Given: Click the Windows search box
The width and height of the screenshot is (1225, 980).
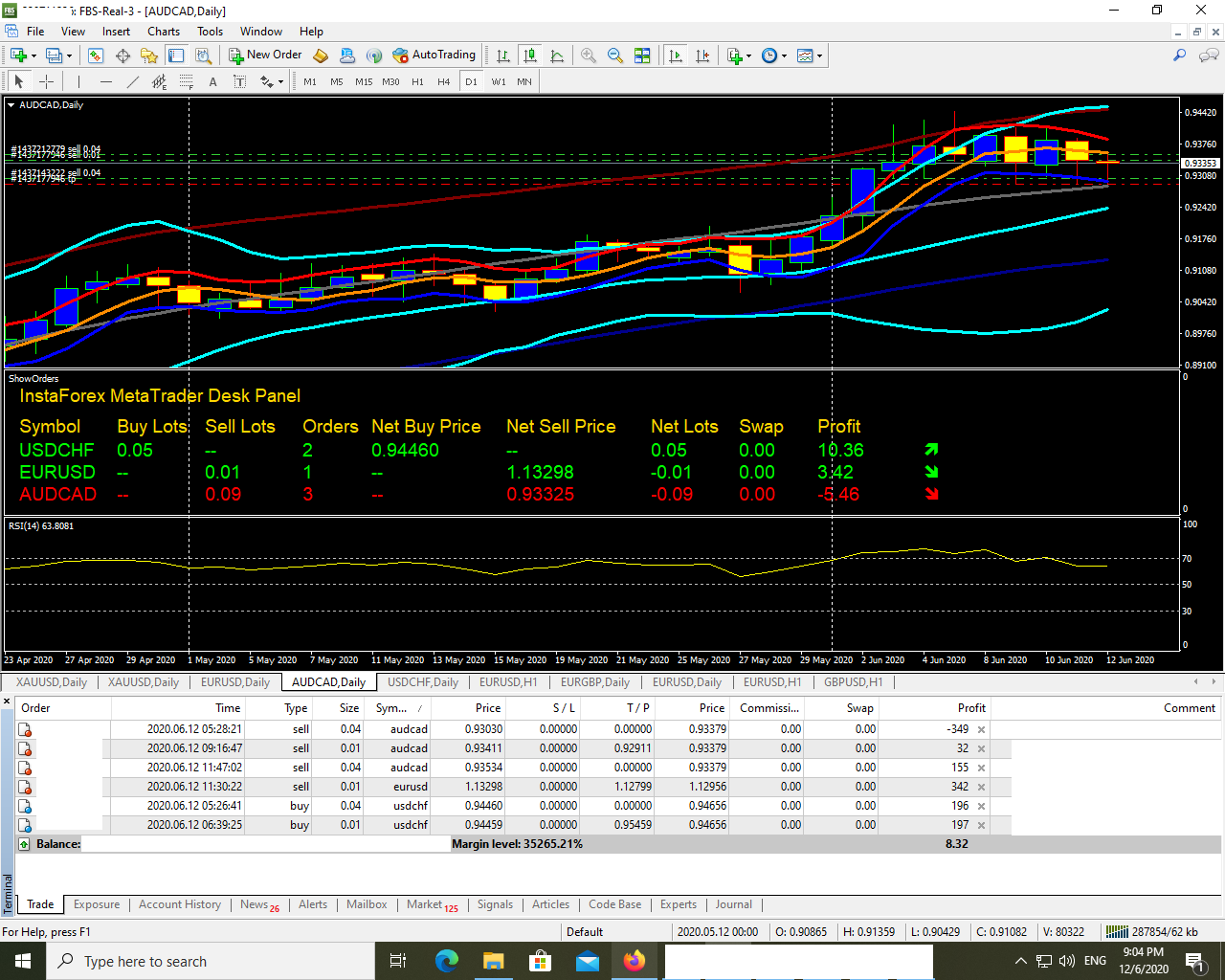Looking at the screenshot, I should tap(211, 961).
